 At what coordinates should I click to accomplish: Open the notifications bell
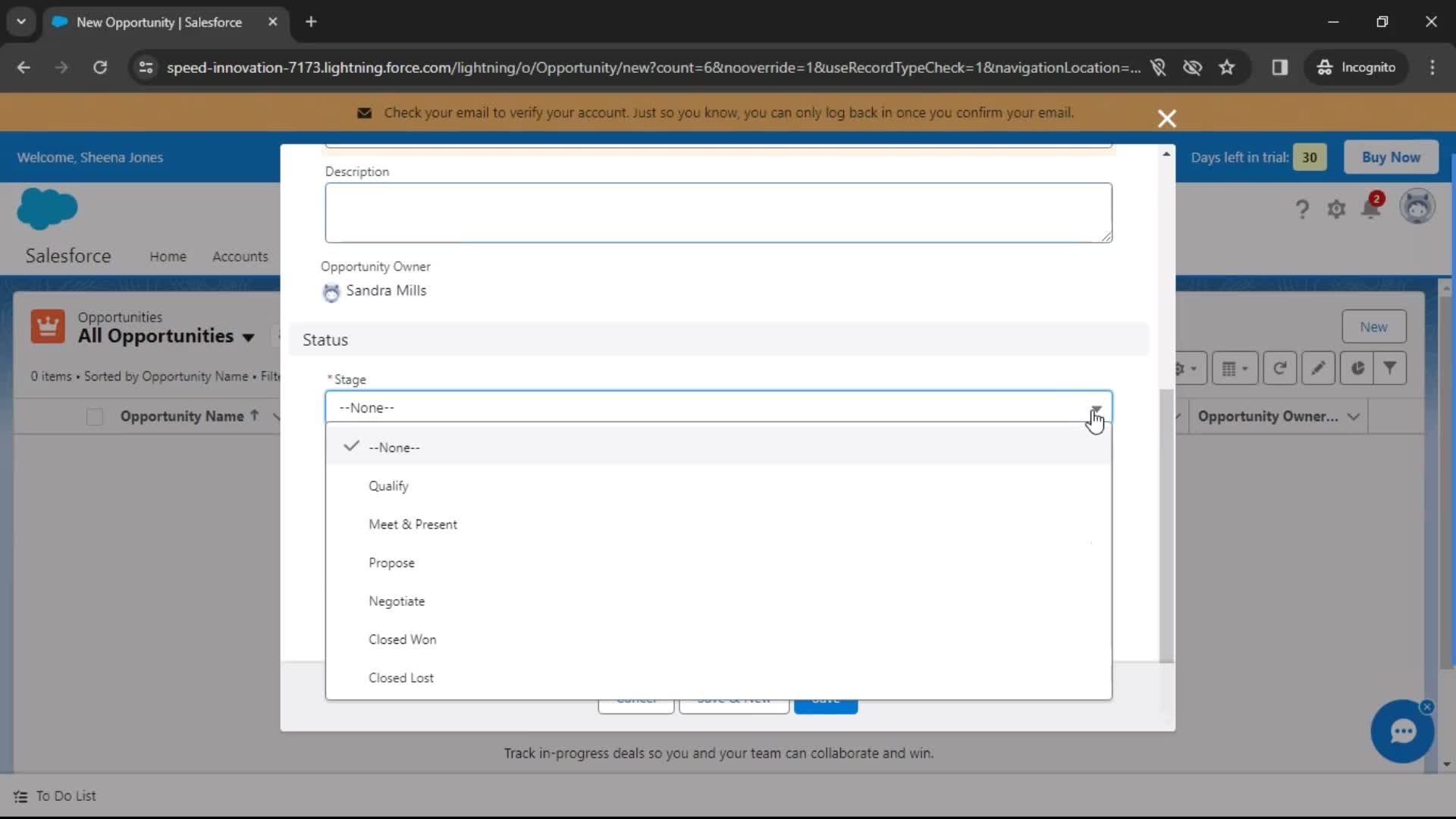click(x=1371, y=207)
